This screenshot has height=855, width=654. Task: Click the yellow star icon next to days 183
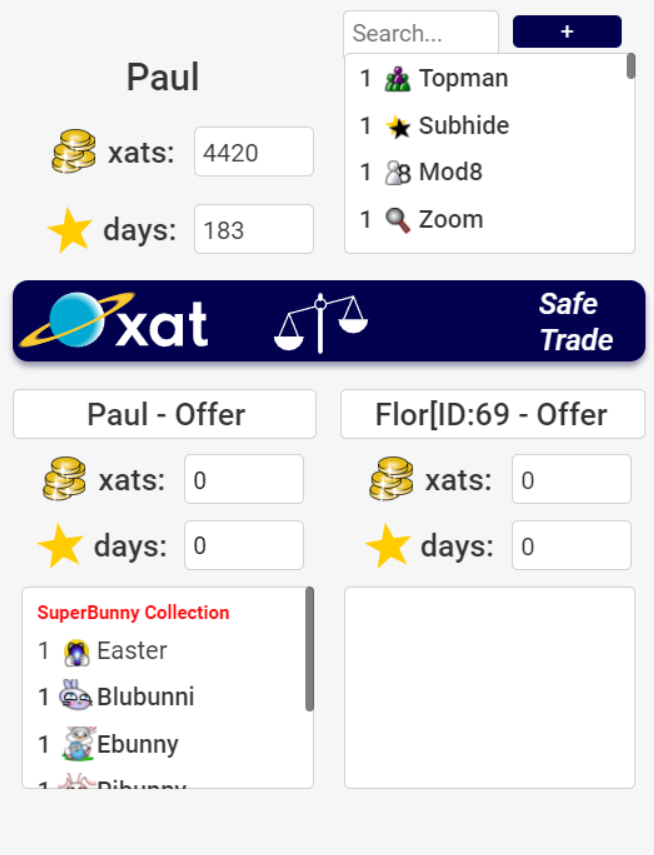69,228
